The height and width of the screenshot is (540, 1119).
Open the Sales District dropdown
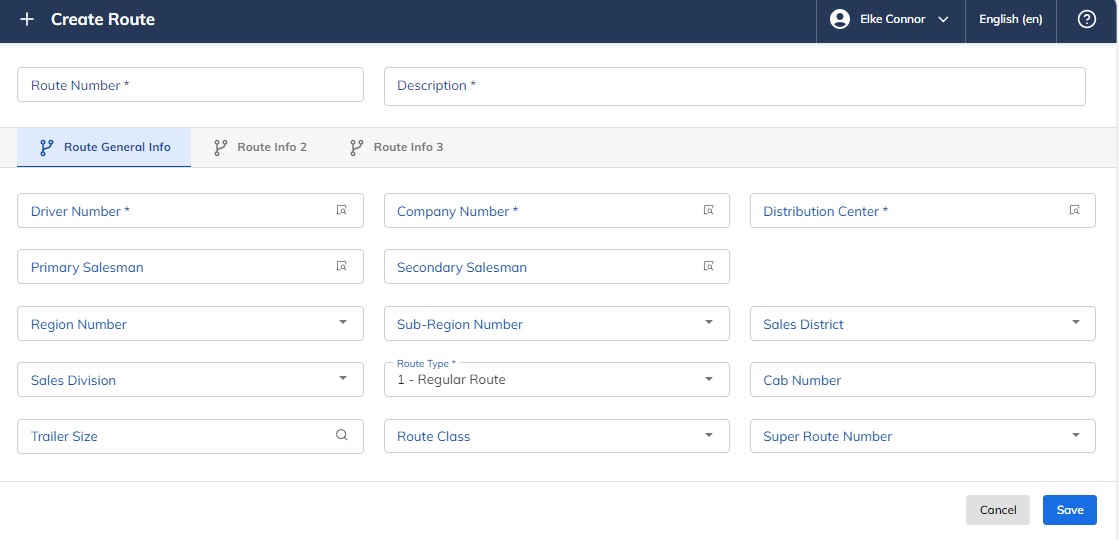point(923,324)
